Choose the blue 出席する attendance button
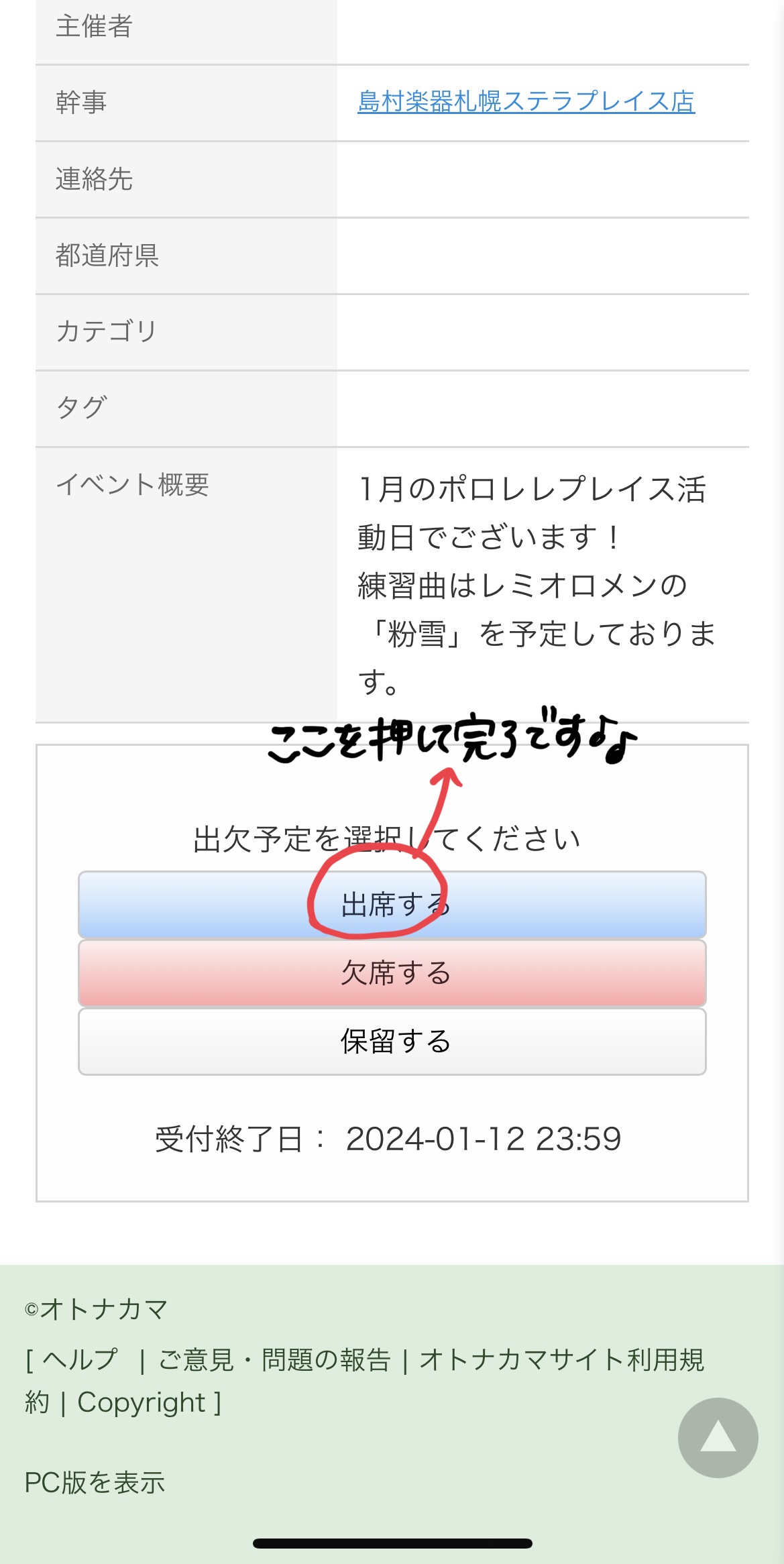Viewport: 784px width, 1564px height. pyautogui.click(x=392, y=905)
